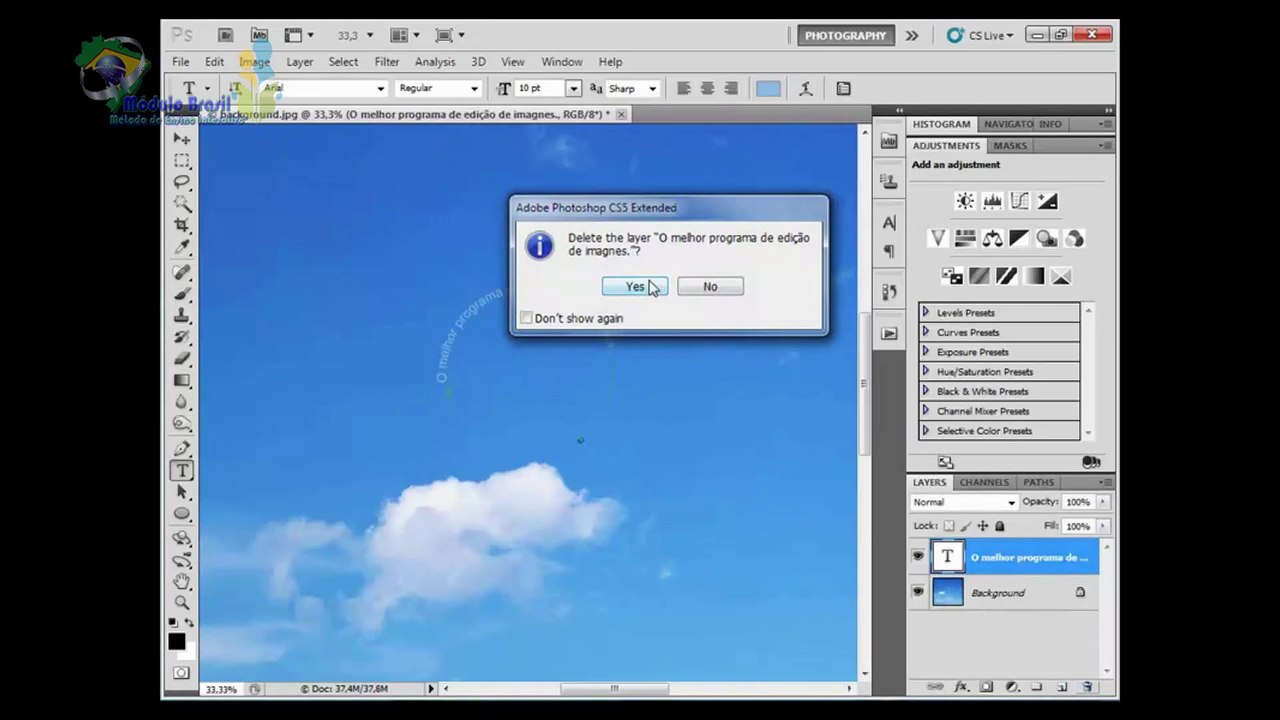The width and height of the screenshot is (1280, 720).
Task: Open CS Live
Action: tap(980, 35)
